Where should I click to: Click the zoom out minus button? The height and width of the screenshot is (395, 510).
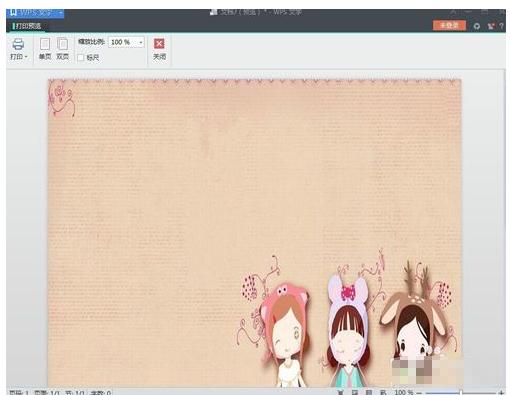[419, 393]
